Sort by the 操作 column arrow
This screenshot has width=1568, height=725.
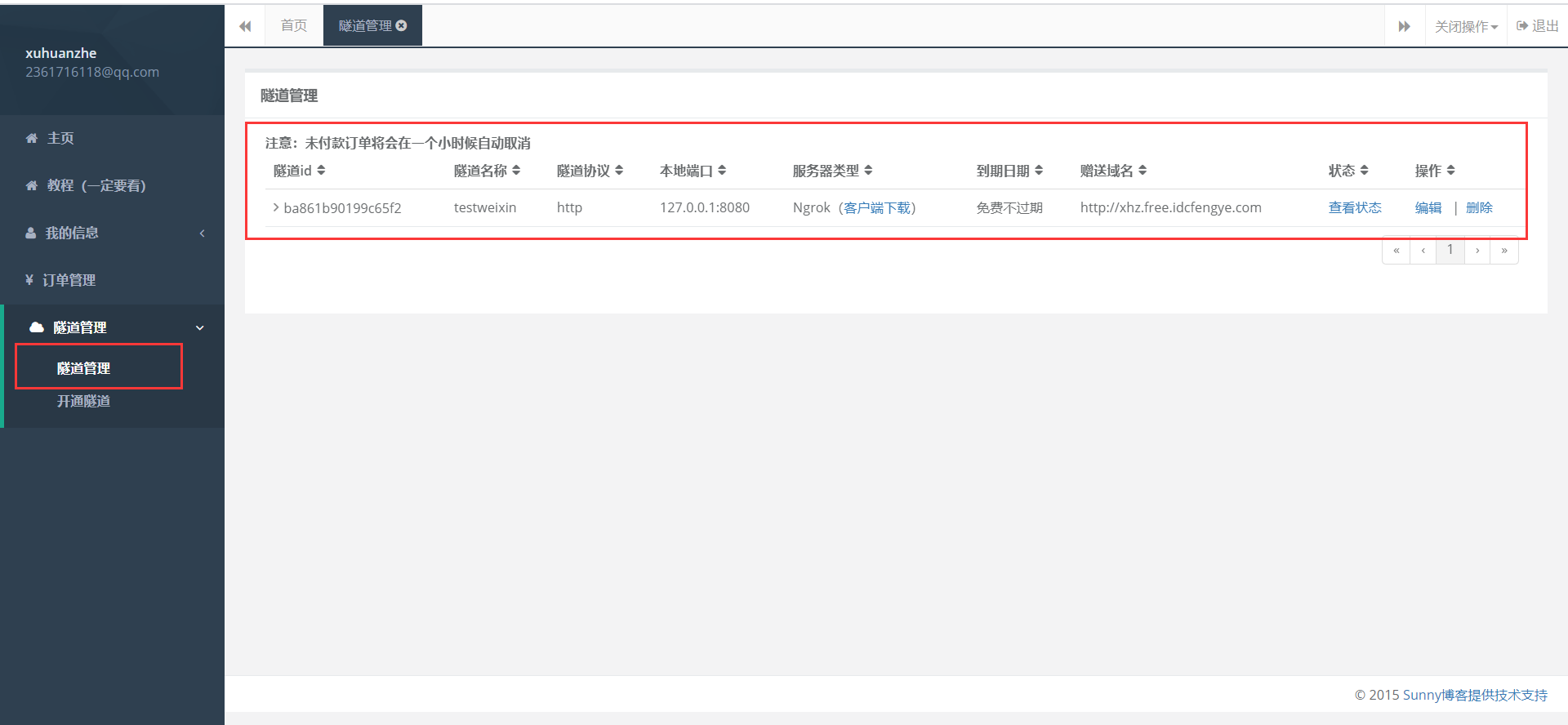coord(1450,170)
